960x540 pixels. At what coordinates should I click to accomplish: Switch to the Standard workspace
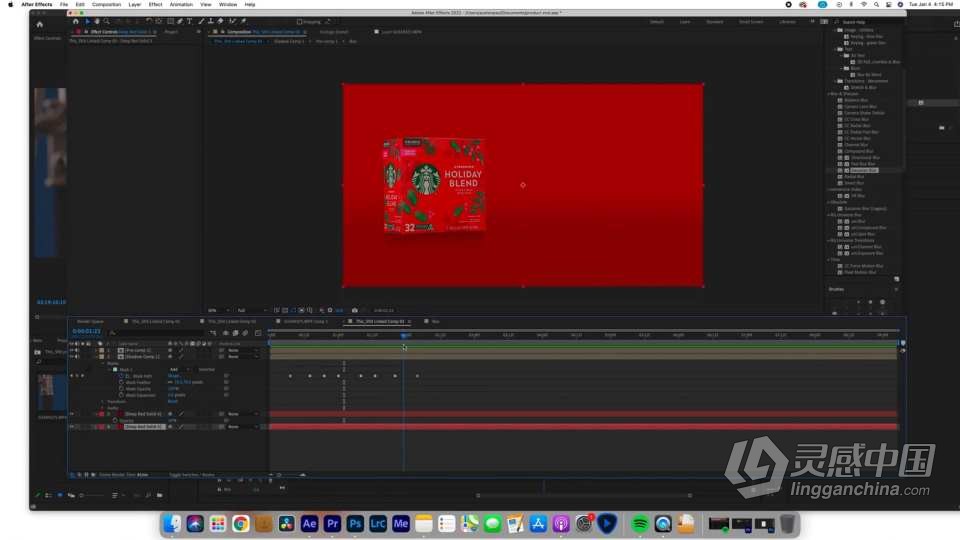point(714,22)
